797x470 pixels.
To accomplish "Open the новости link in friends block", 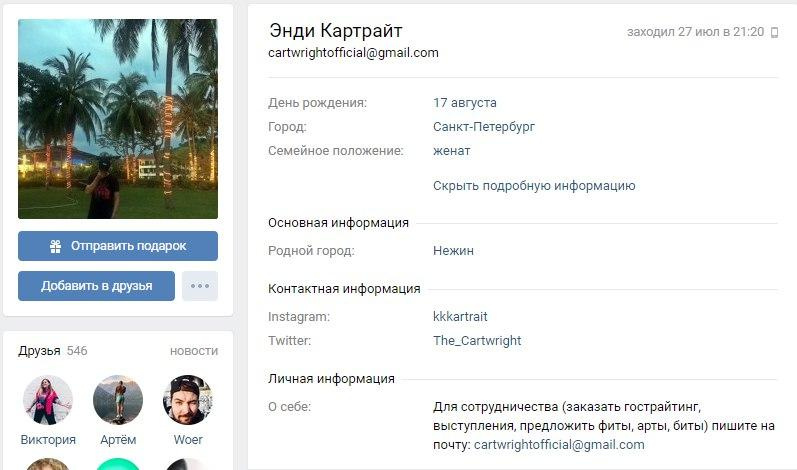I will 194,351.
